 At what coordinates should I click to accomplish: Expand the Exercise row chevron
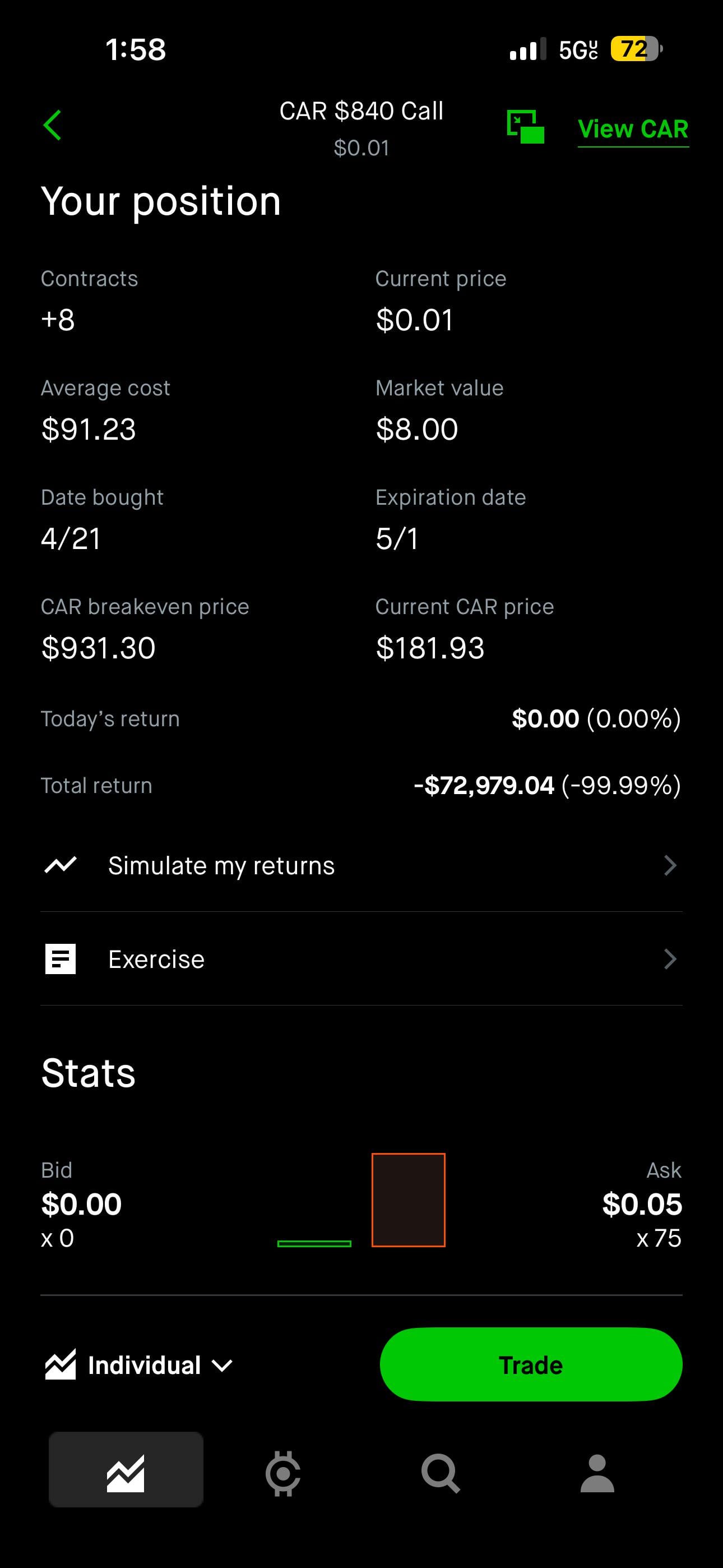(x=670, y=960)
